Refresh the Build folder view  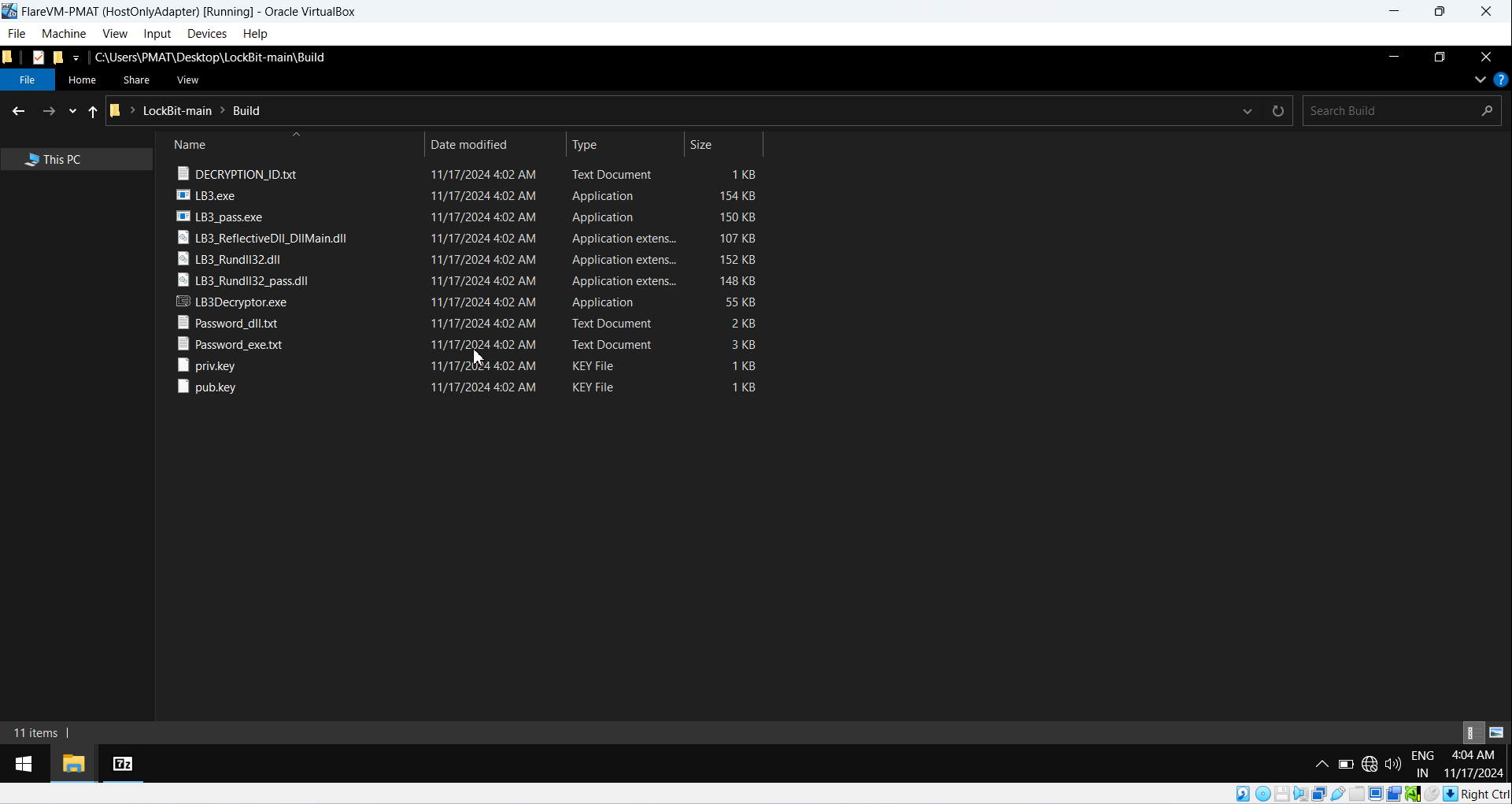(1278, 111)
